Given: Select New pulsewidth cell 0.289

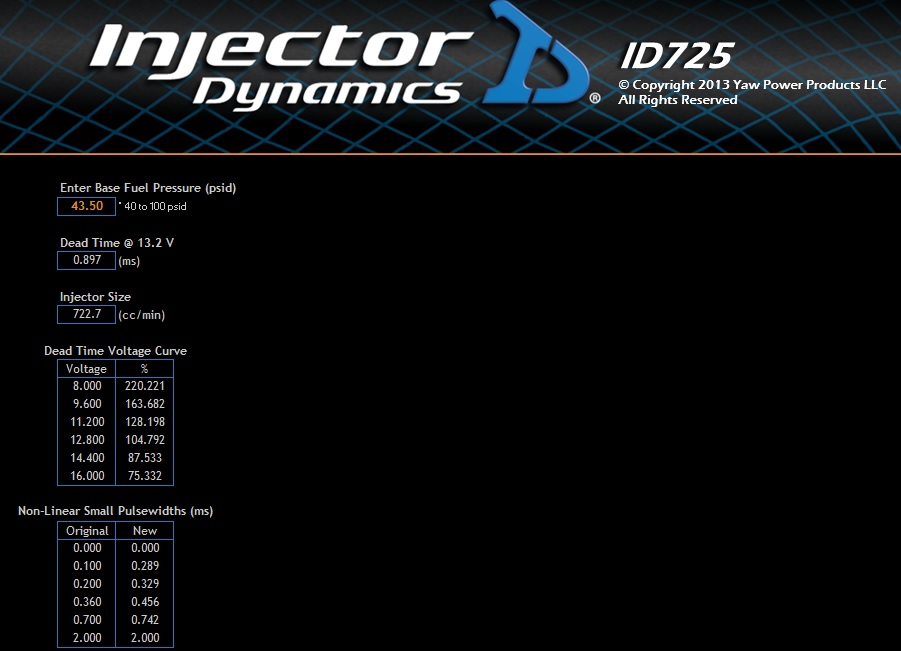Looking at the screenshot, I should (x=144, y=566).
